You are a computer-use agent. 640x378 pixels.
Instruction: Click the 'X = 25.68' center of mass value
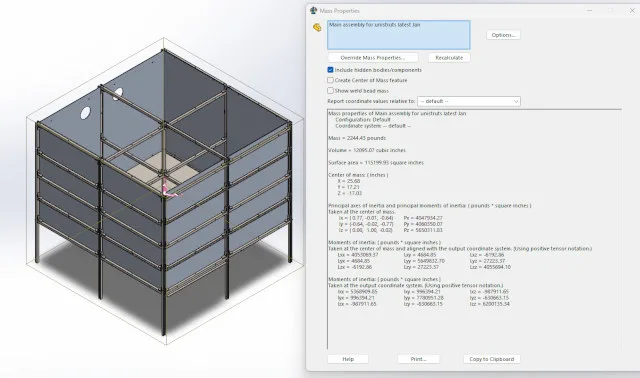tap(349, 181)
